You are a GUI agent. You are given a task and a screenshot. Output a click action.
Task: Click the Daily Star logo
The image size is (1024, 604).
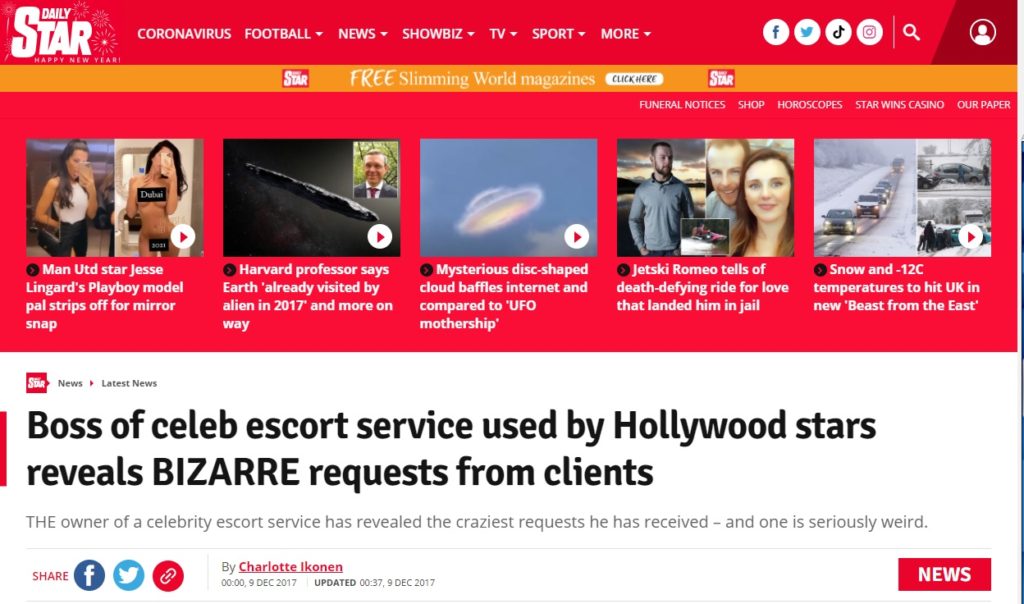click(63, 33)
